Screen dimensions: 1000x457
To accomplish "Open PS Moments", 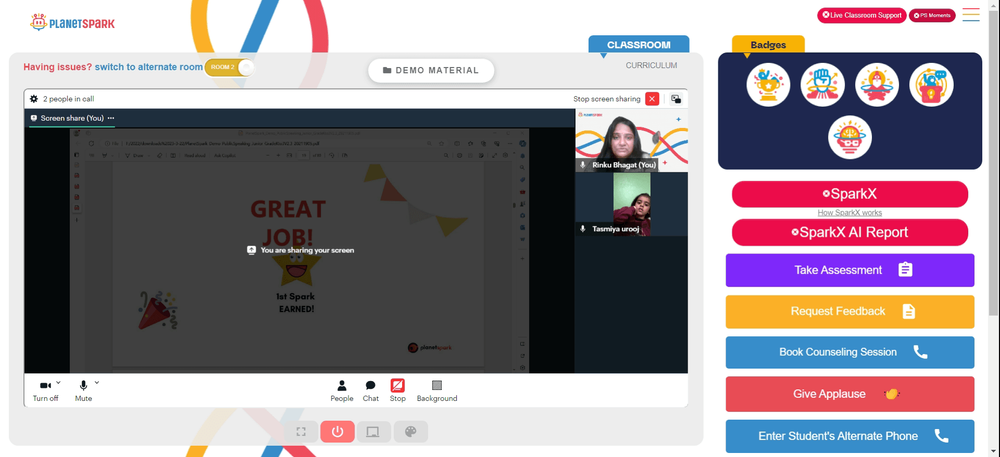I will coord(932,15).
